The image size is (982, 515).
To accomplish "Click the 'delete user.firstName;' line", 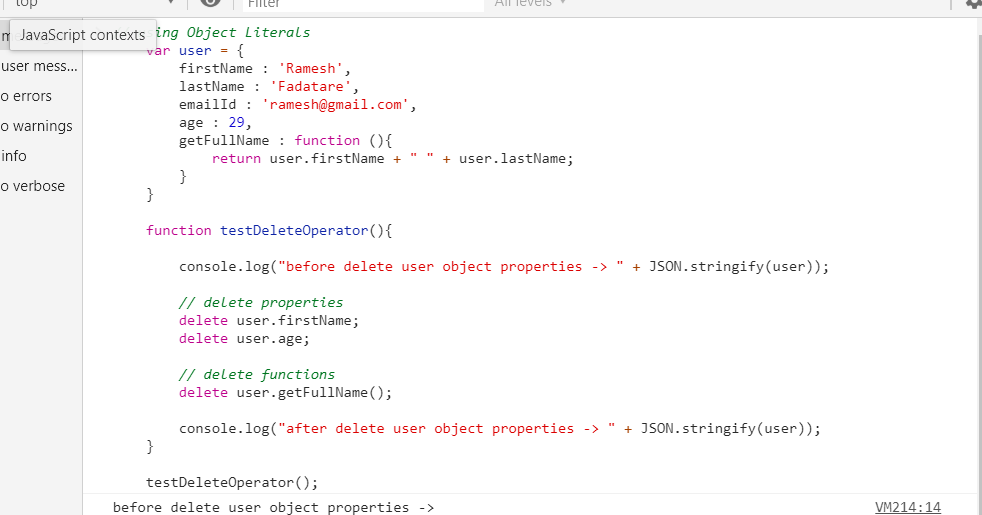I will [x=269, y=321].
